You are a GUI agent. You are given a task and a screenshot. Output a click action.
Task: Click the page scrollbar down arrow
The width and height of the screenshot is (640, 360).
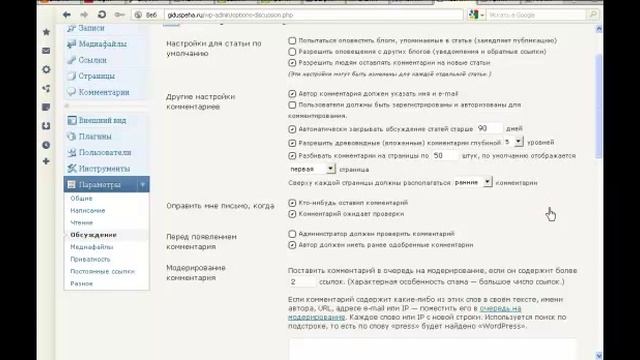coord(599,356)
